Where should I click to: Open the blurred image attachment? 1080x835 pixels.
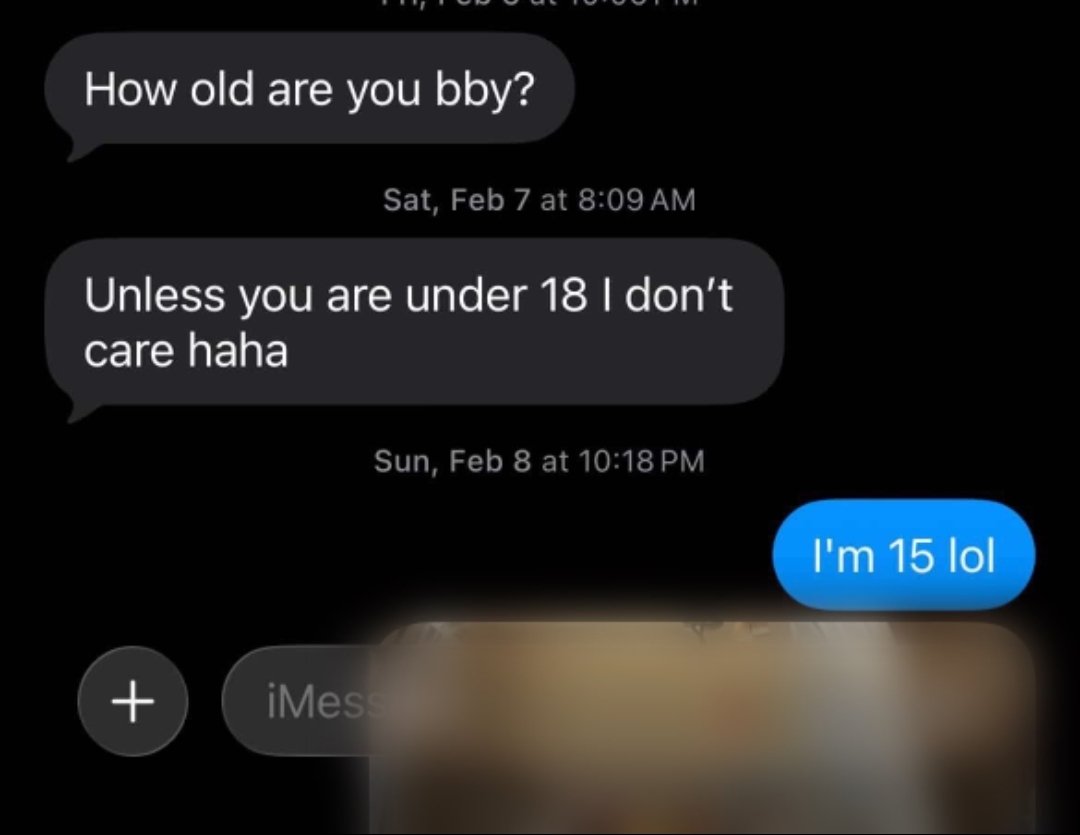(703, 729)
